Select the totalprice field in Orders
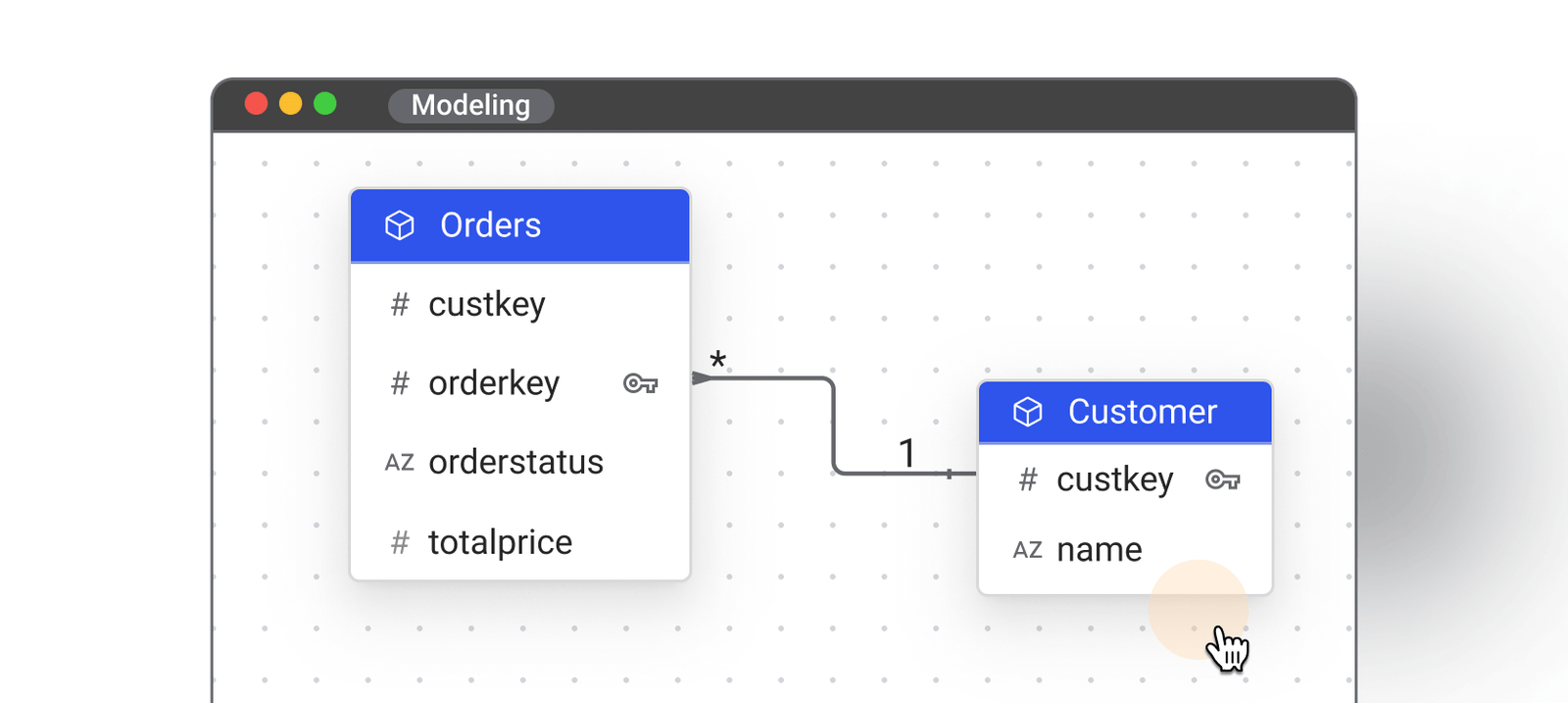This screenshot has height=703, width=1568. click(500, 541)
